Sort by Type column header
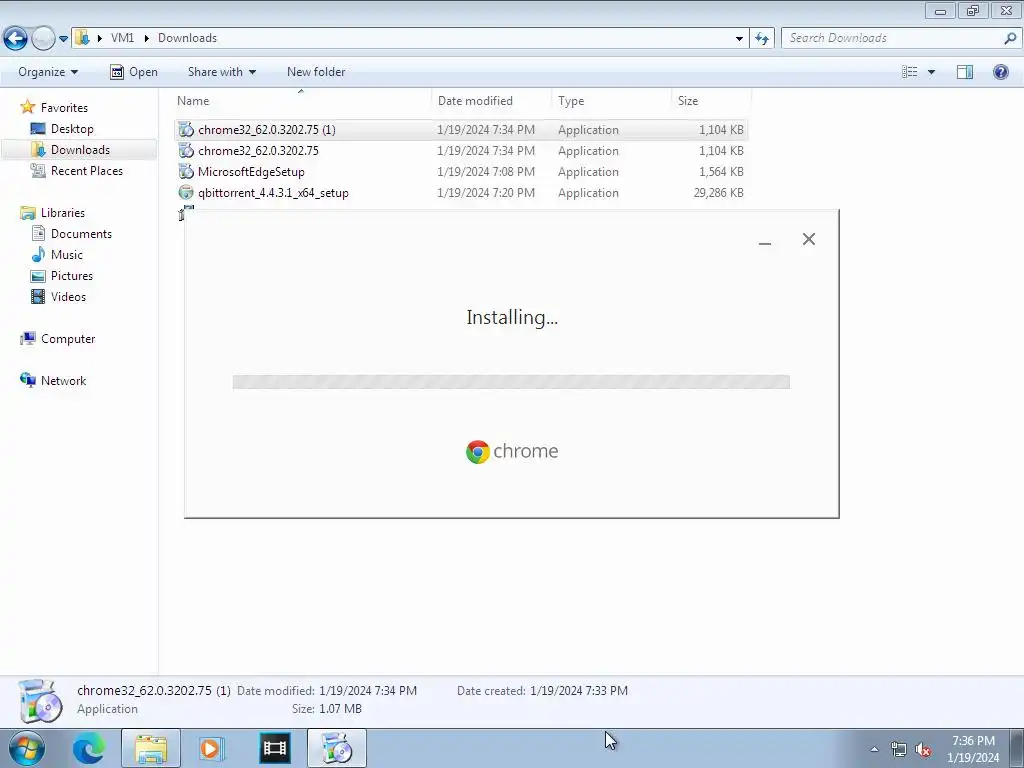Image resolution: width=1024 pixels, height=768 pixels. pyautogui.click(x=611, y=101)
